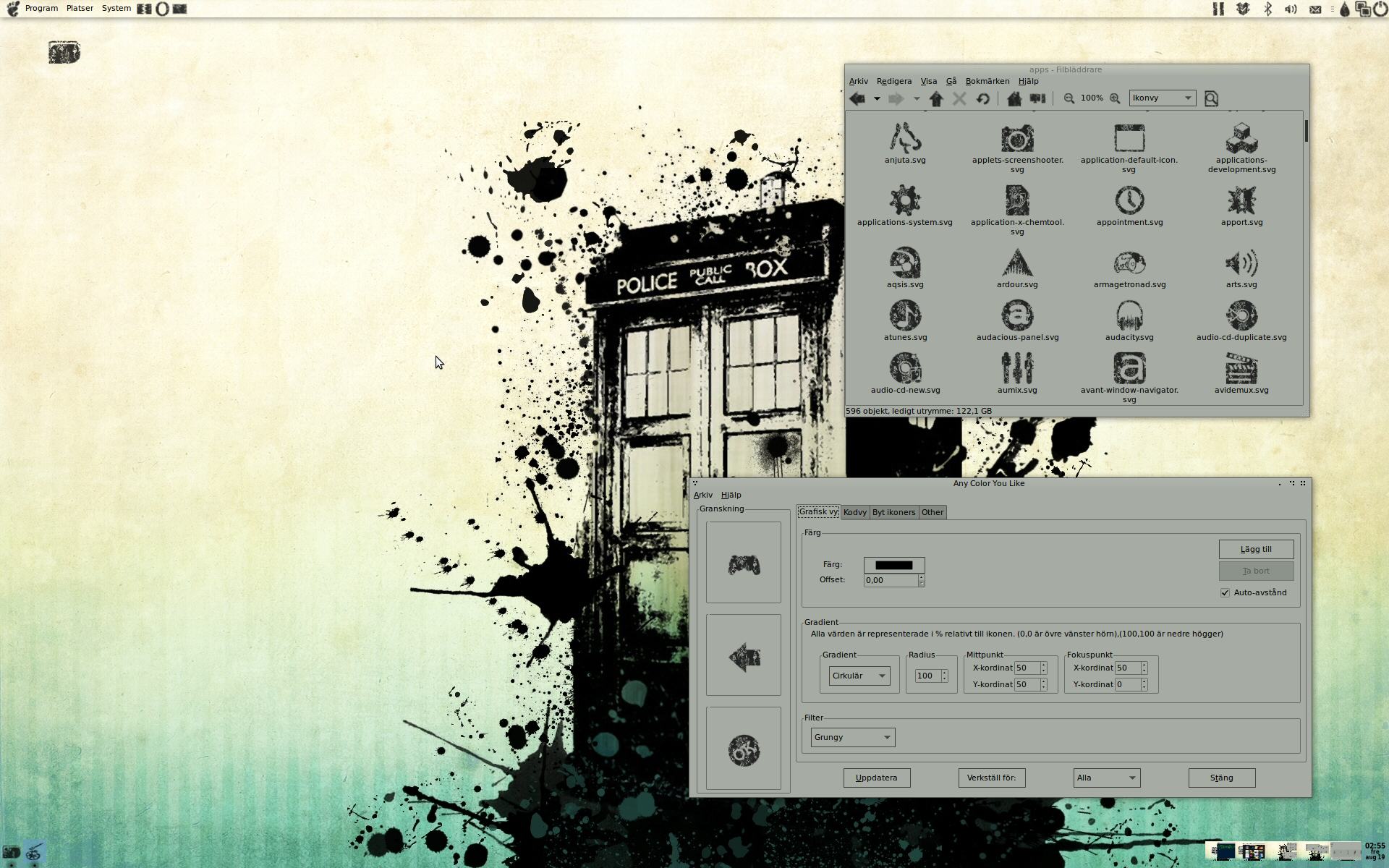This screenshot has width=1389, height=868.
Task: Open the Grungy filter dropdown
Action: (852, 737)
